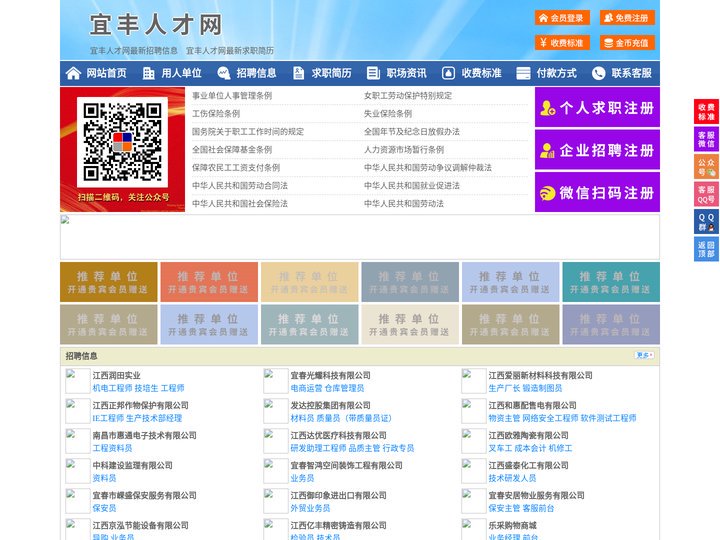The width and height of the screenshot is (720, 540).
Task: Click the orange 收费标准 header button
Action: pyautogui.click(x=562, y=43)
